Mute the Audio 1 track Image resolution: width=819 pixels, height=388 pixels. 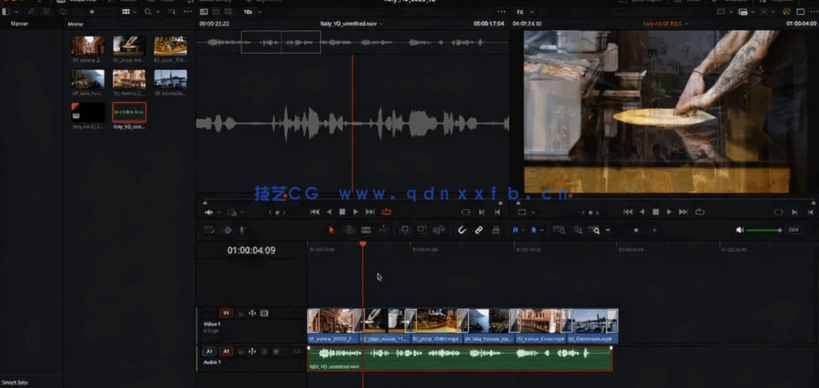pyautogui.click(x=276, y=351)
